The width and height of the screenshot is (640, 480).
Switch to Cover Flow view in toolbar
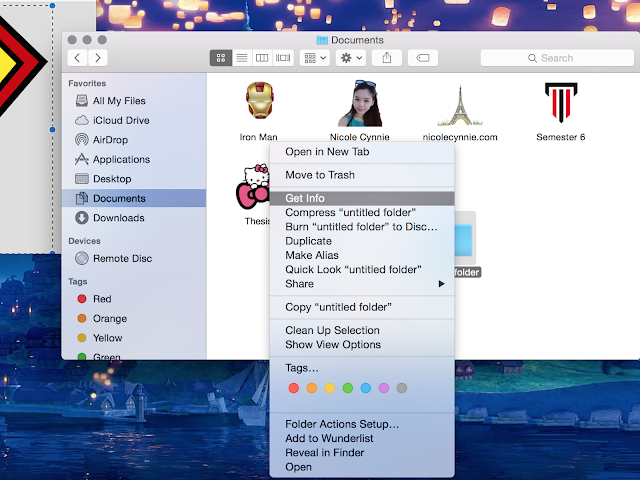pyautogui.click(x=283, y=58)
